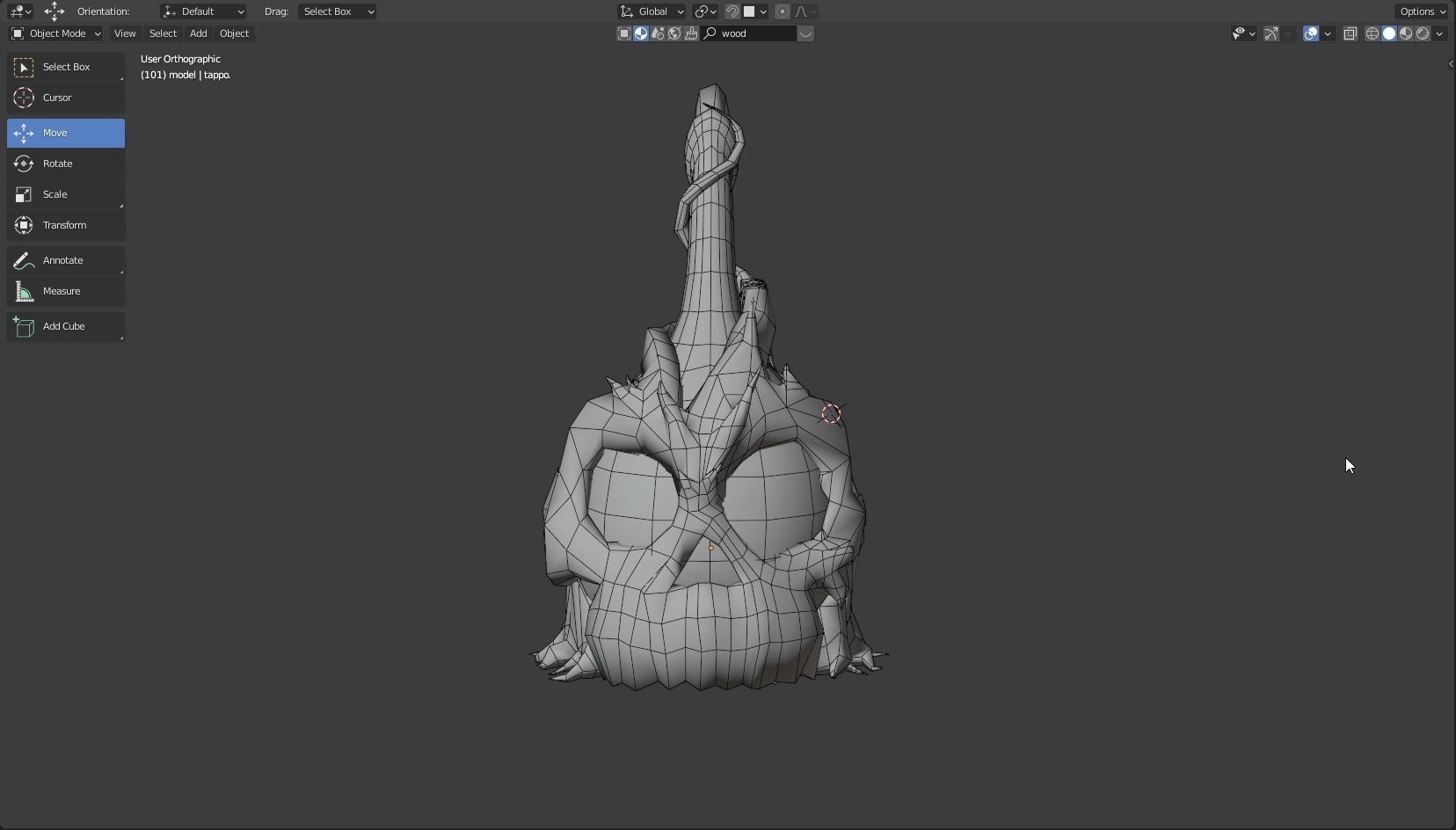The width and height of the screenshot is (1456, 830).
Task: Pick the Rotate tool
Action: click(x=66, y=164)
